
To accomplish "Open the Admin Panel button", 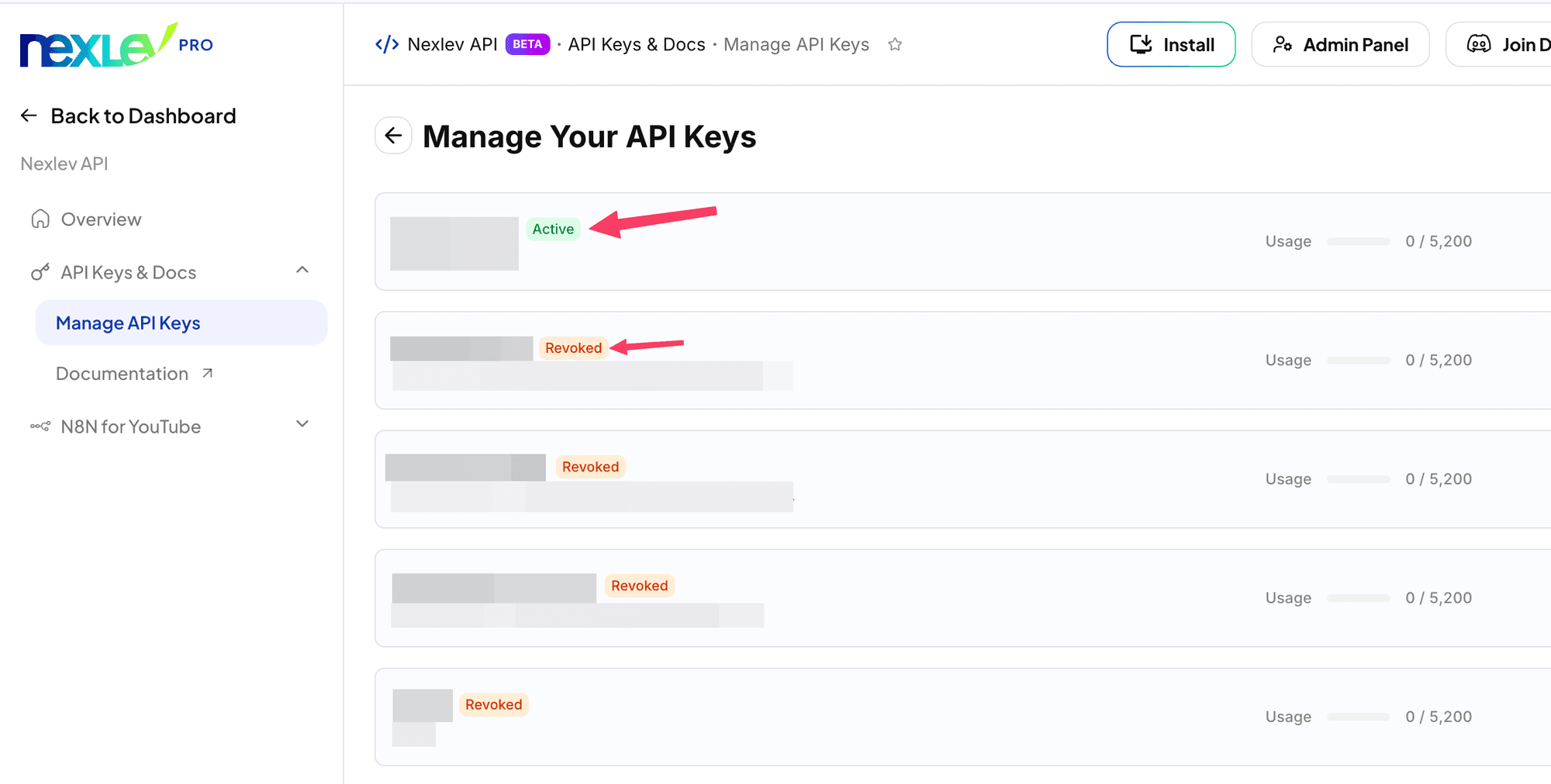I will 1340,44.
